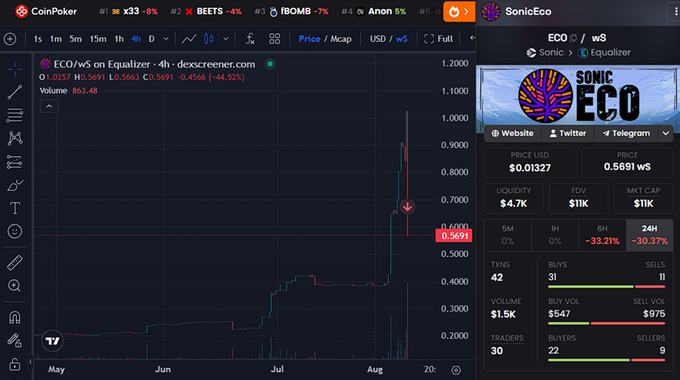This screenshot has width=680, height=380.
Task: Open the Equalizer DEX link
Action: tap(605, 52)
